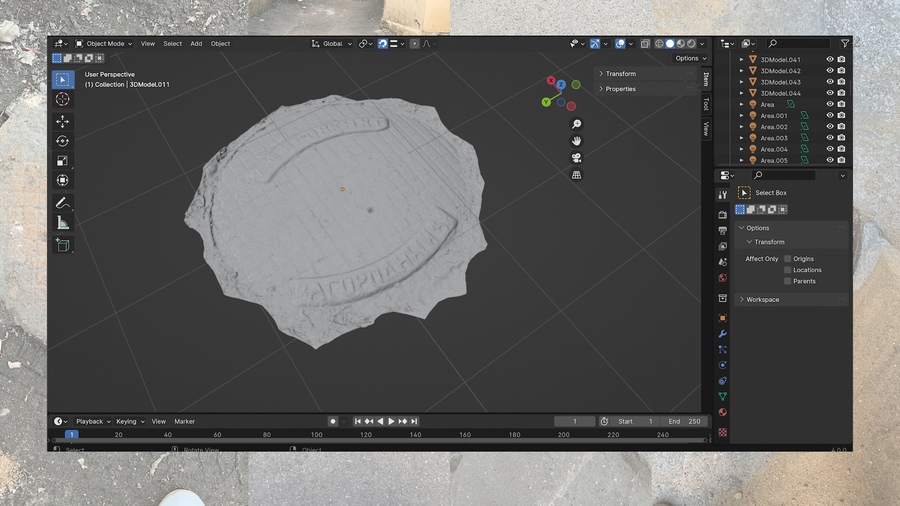
Task: Click the zoom magnifier viewport icon
Action: tap(576, 124)
